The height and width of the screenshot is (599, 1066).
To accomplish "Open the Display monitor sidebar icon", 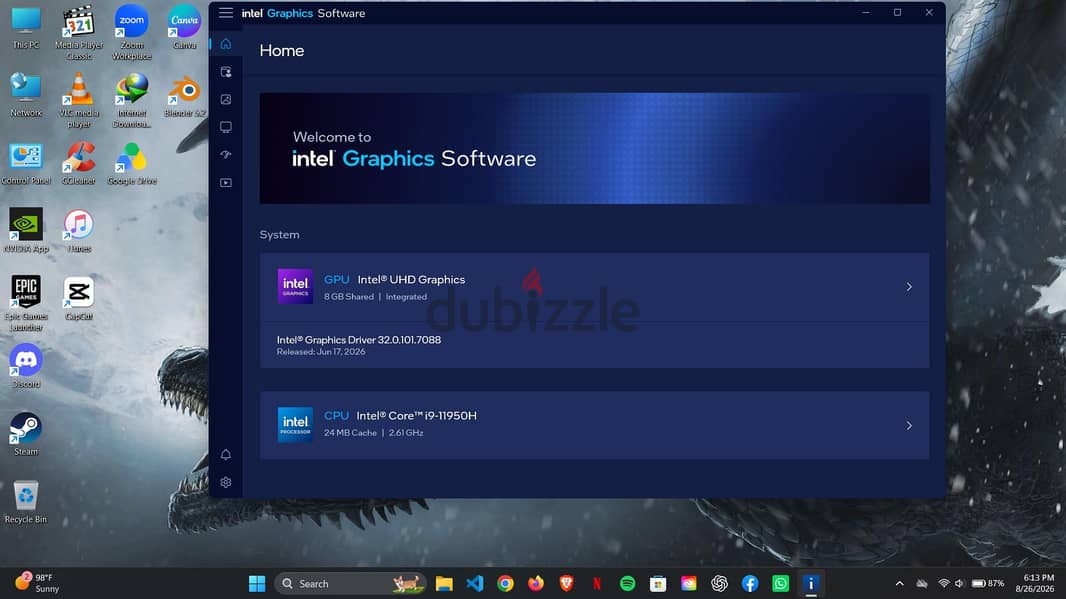I will click(226, 127).
